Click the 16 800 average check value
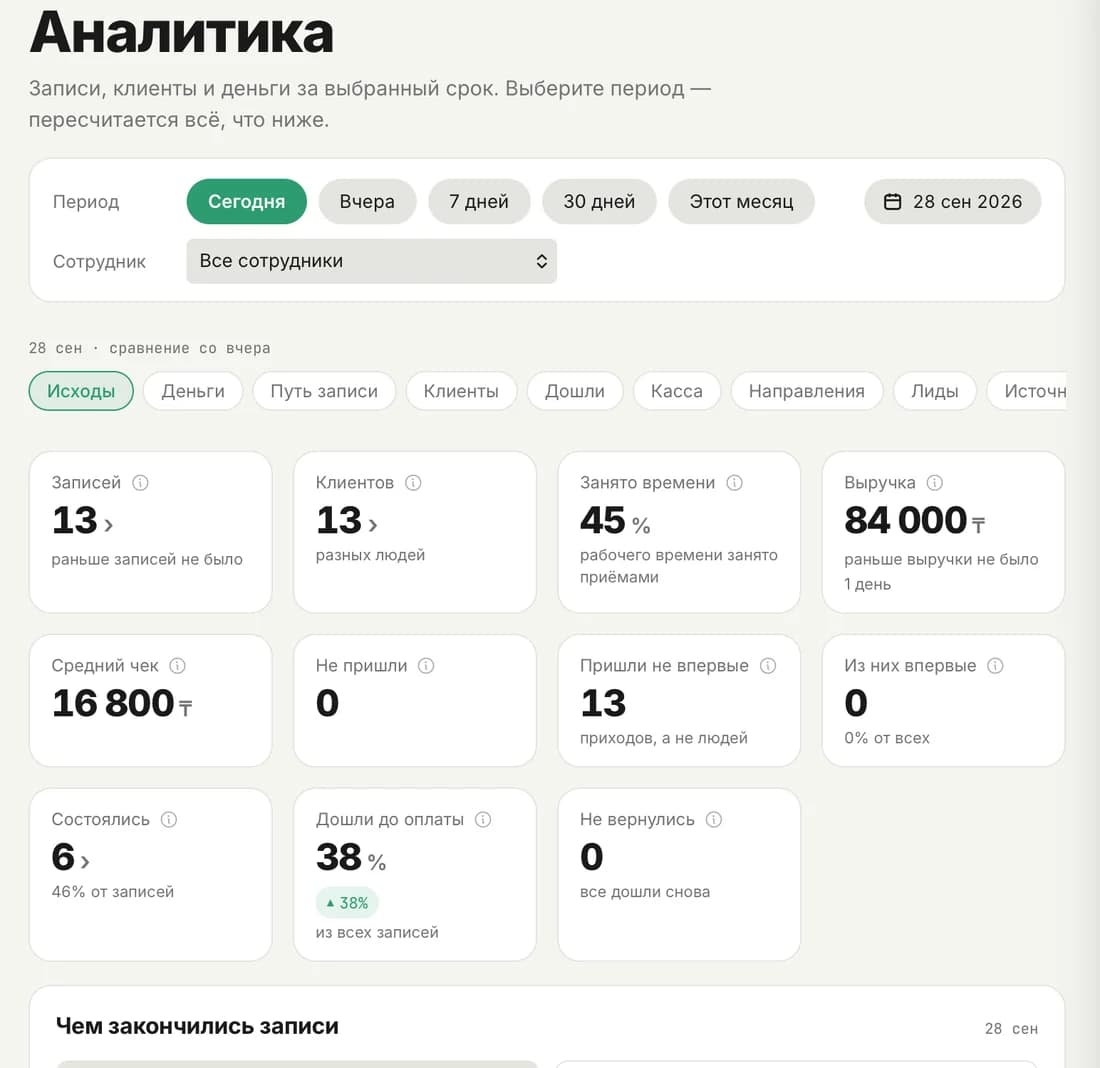 click(113, 703)
